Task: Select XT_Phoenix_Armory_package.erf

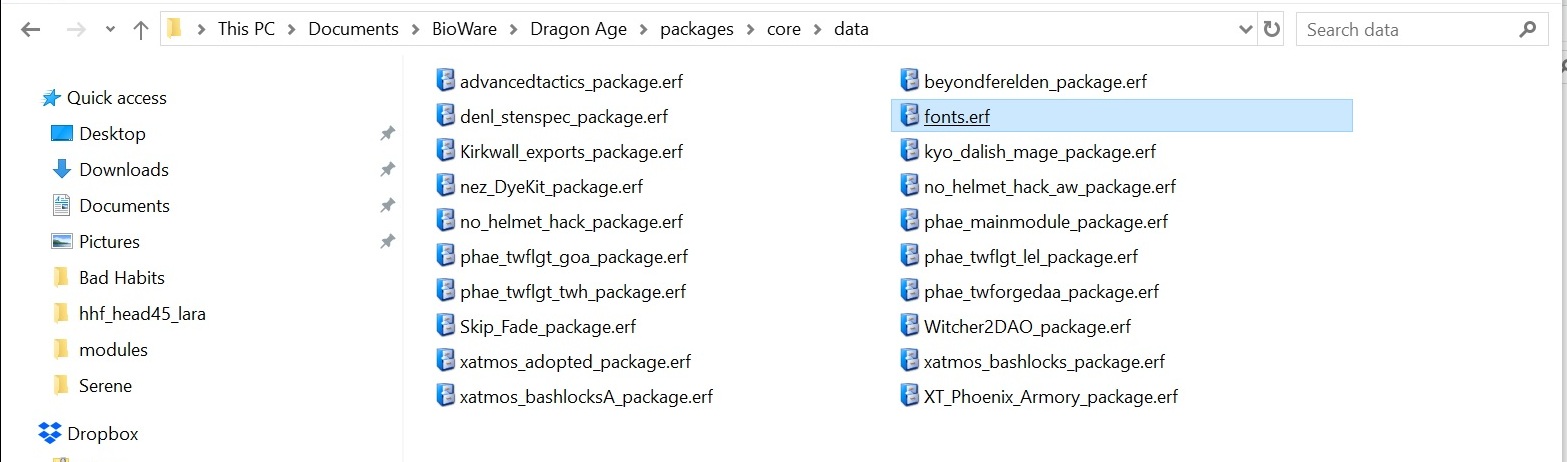Action: (1051, 397)
